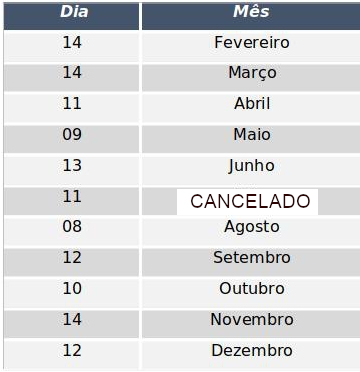Click the CANCELADO label
The width and height of the screenshot is (360, 372).
pyautogui.click(x=250, y=202)
